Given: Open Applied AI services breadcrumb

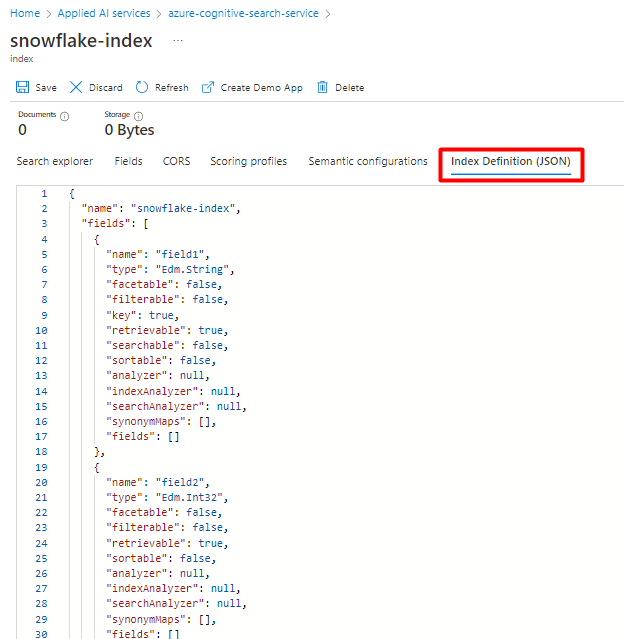Looking at the screenshot, I should click(104, 13).
